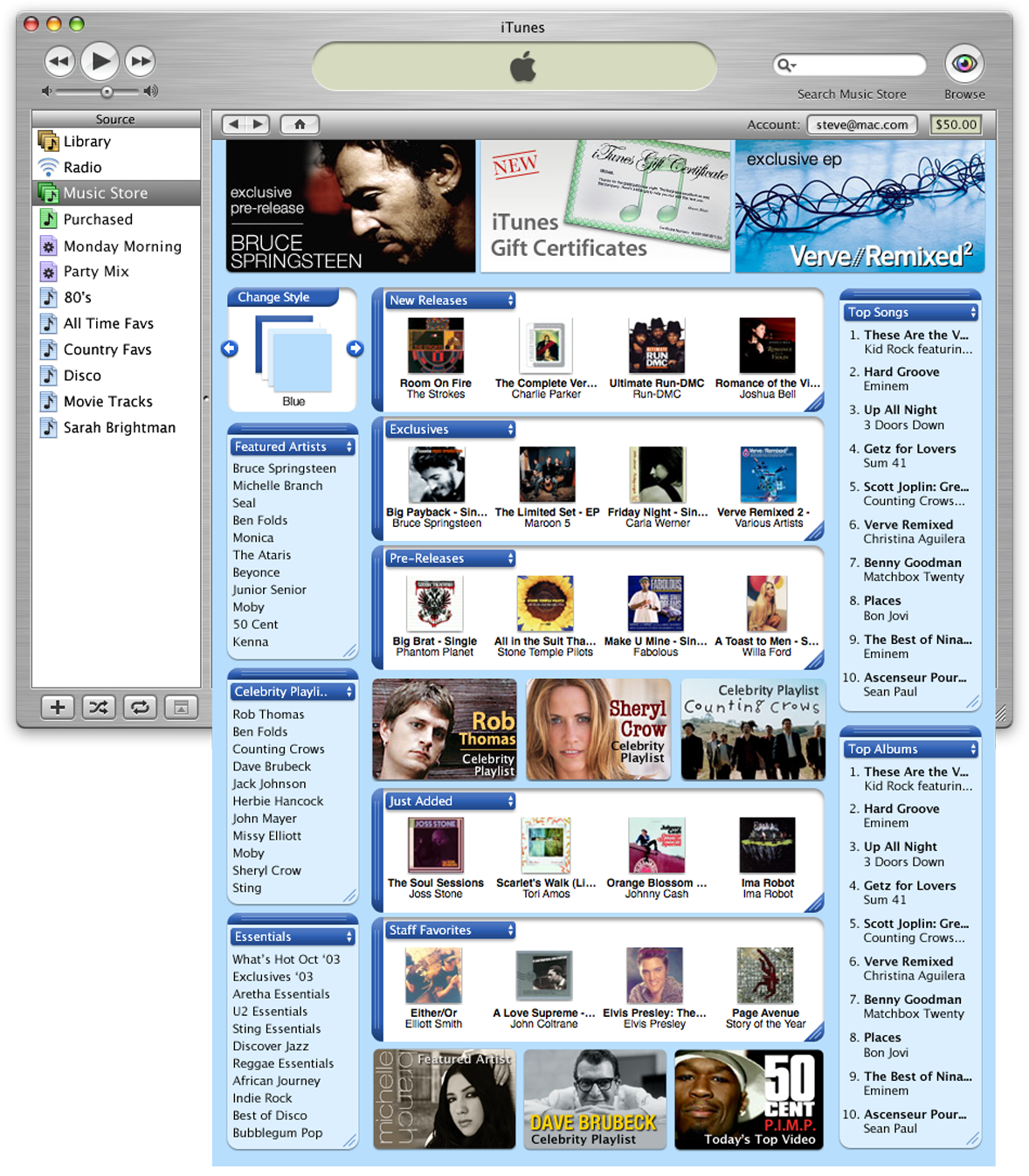This screenshot has height=1176, width=1029.
Task: Open the Room On Fire album cover
Action: coord(436,346)
